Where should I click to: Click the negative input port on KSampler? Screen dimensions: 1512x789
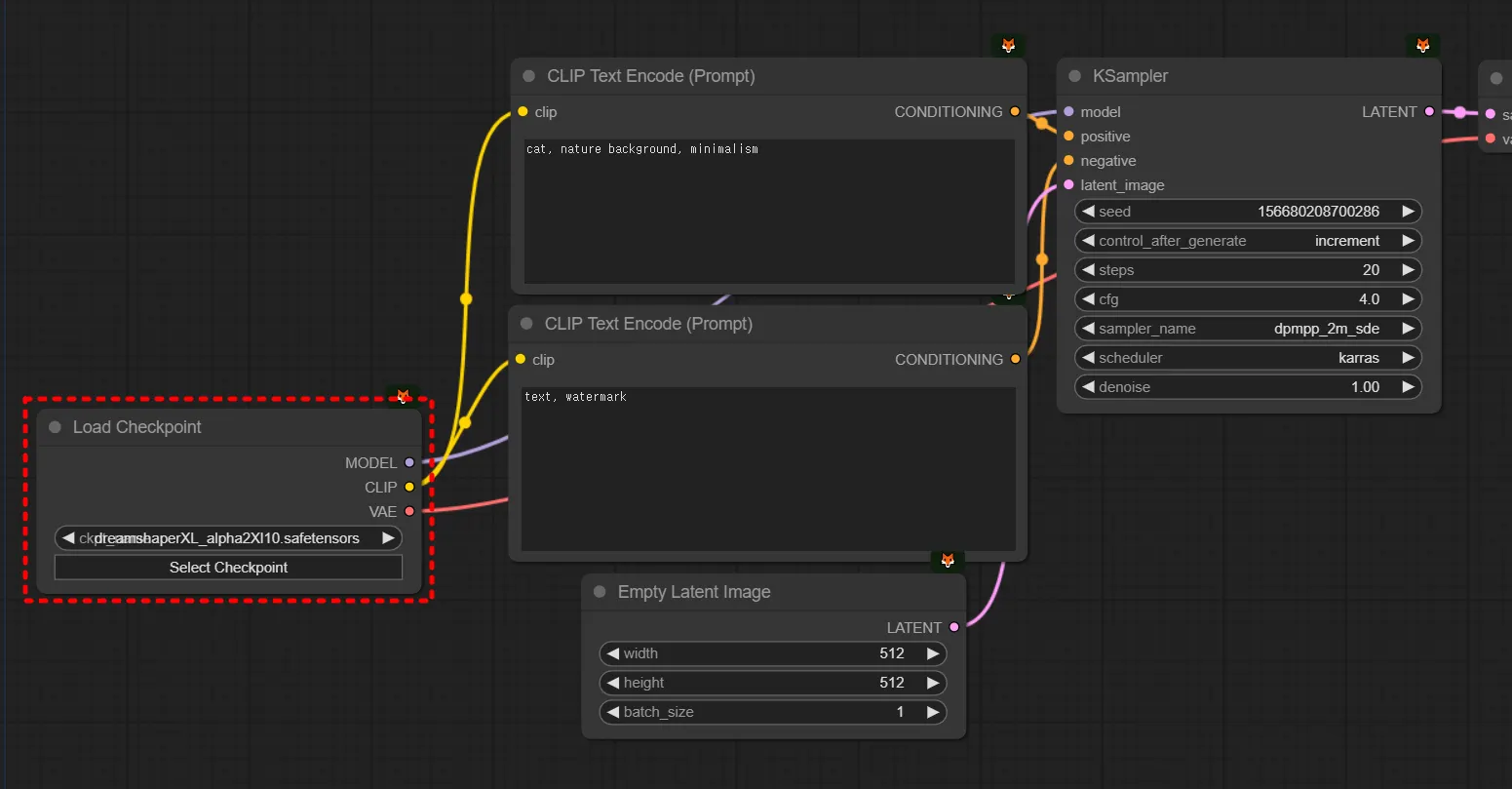click(x=1069, y=161)
